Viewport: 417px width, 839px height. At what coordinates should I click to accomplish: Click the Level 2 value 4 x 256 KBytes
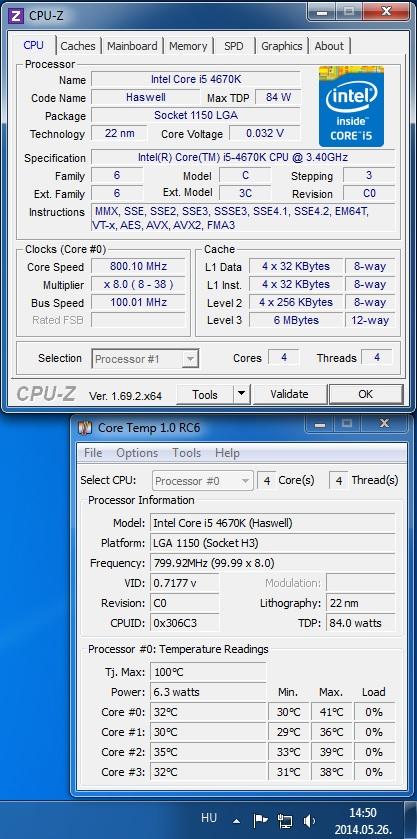[295, 302]
